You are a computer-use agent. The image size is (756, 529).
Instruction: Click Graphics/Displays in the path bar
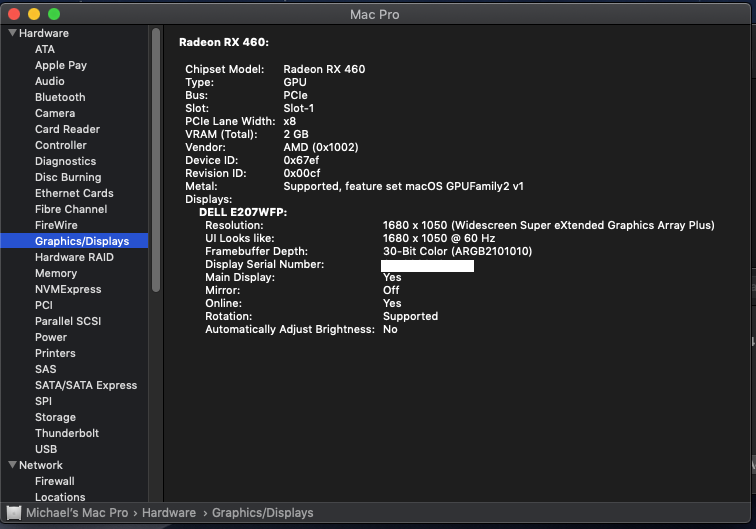click(x=263, y=513)
